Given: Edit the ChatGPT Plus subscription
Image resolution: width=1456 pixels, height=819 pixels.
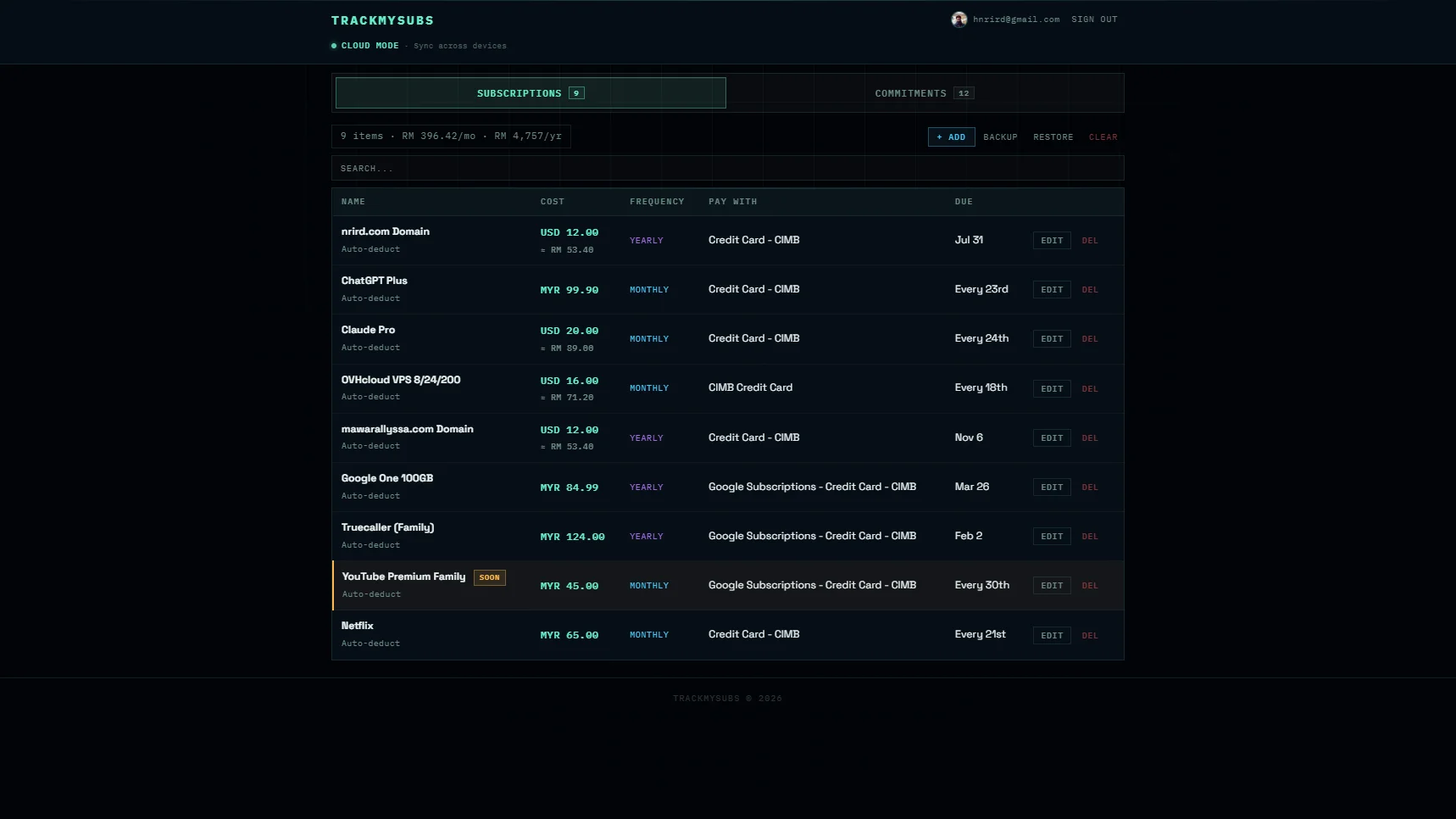Looking at the screenshot, I should click(x=1052, y=290).
